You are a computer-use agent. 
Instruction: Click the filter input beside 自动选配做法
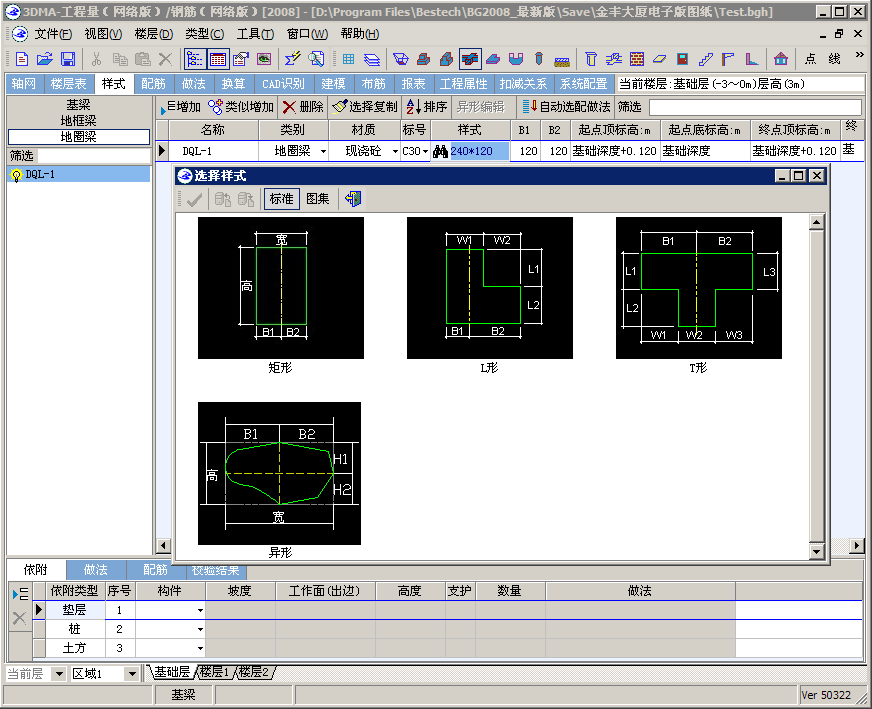[x=756, y=107]
